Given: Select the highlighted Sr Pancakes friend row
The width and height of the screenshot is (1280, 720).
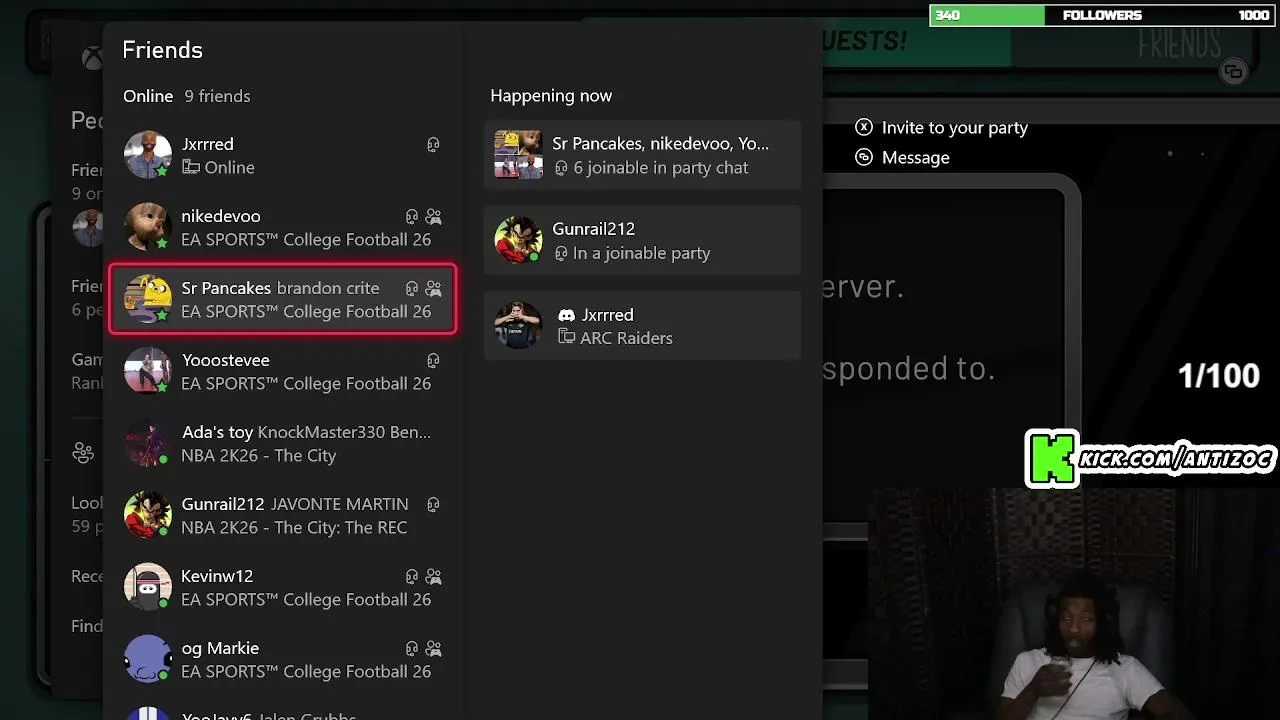Looking at the screenshot, I should coord(282,299).
